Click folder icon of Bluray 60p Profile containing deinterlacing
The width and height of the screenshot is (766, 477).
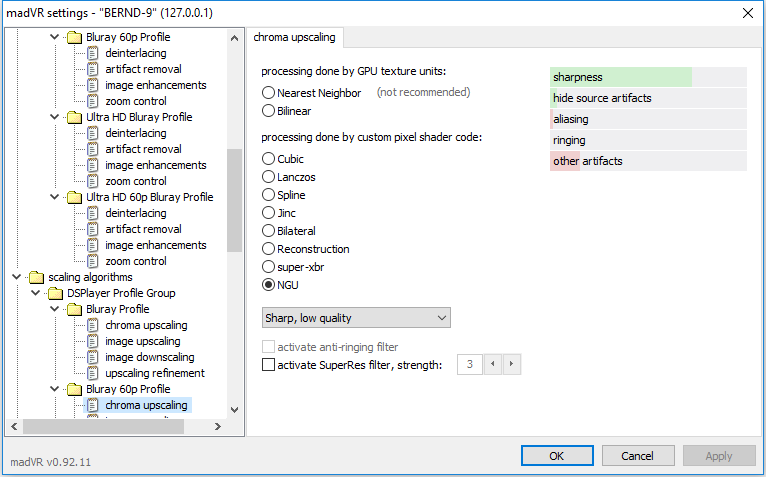(74, 37)
